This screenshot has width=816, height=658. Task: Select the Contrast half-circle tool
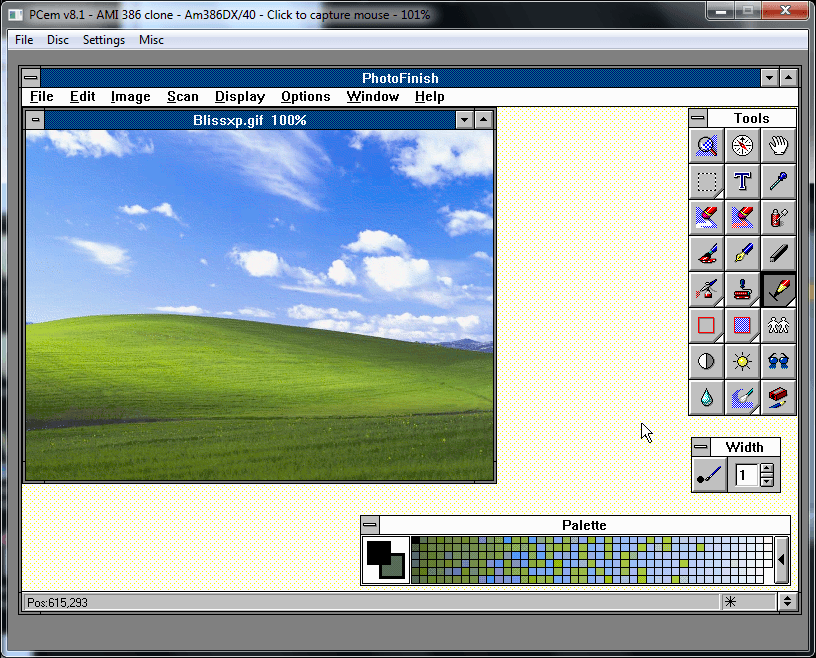tap(706, 361)
